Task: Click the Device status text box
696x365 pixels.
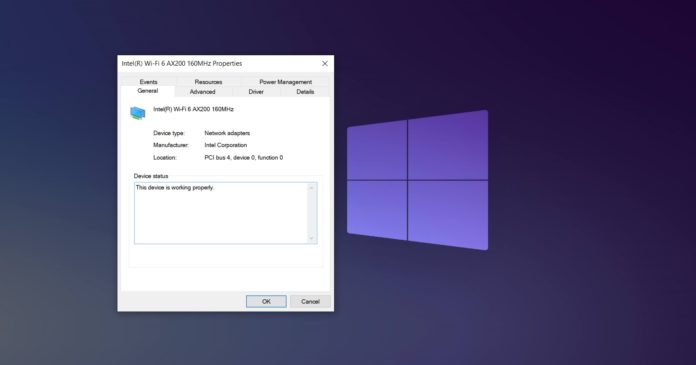Action: [225, 213]
